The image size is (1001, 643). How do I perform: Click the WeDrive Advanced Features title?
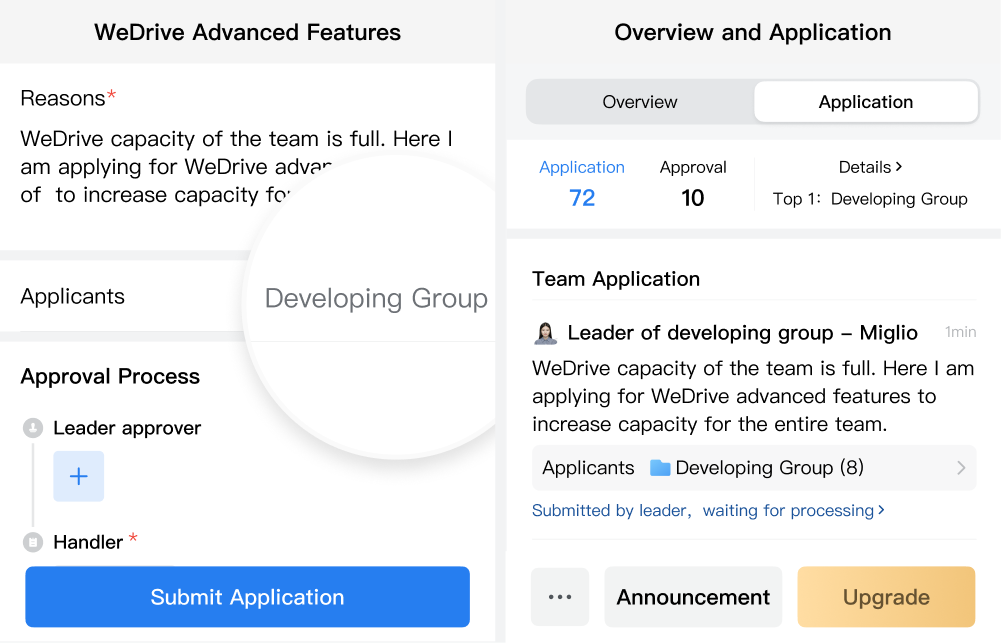248,33
